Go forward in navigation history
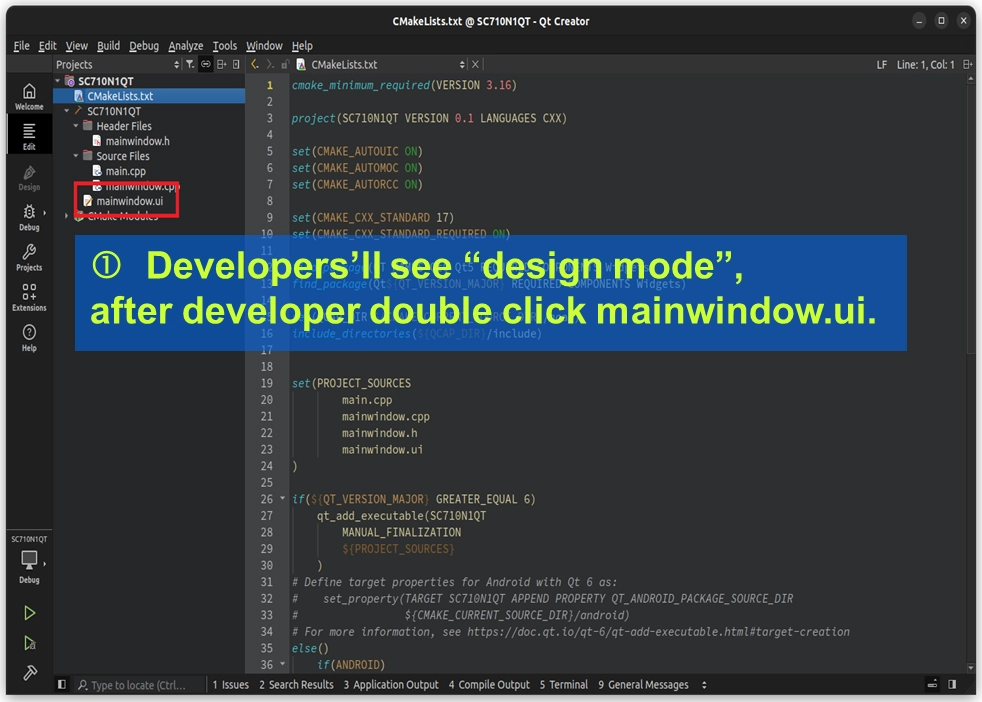The width and height of the screenshot is (982, 702). point(270,64)
